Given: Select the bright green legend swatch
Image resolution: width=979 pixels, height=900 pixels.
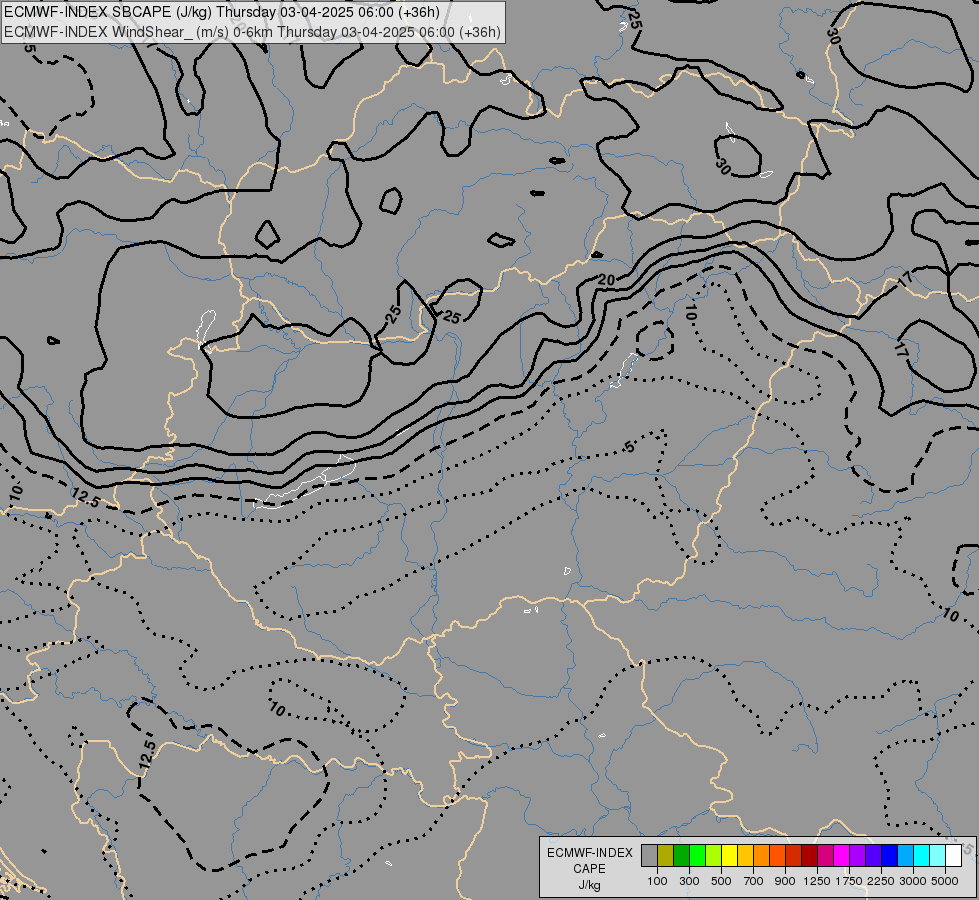Looking at the screenshot, I should (697, 856).
